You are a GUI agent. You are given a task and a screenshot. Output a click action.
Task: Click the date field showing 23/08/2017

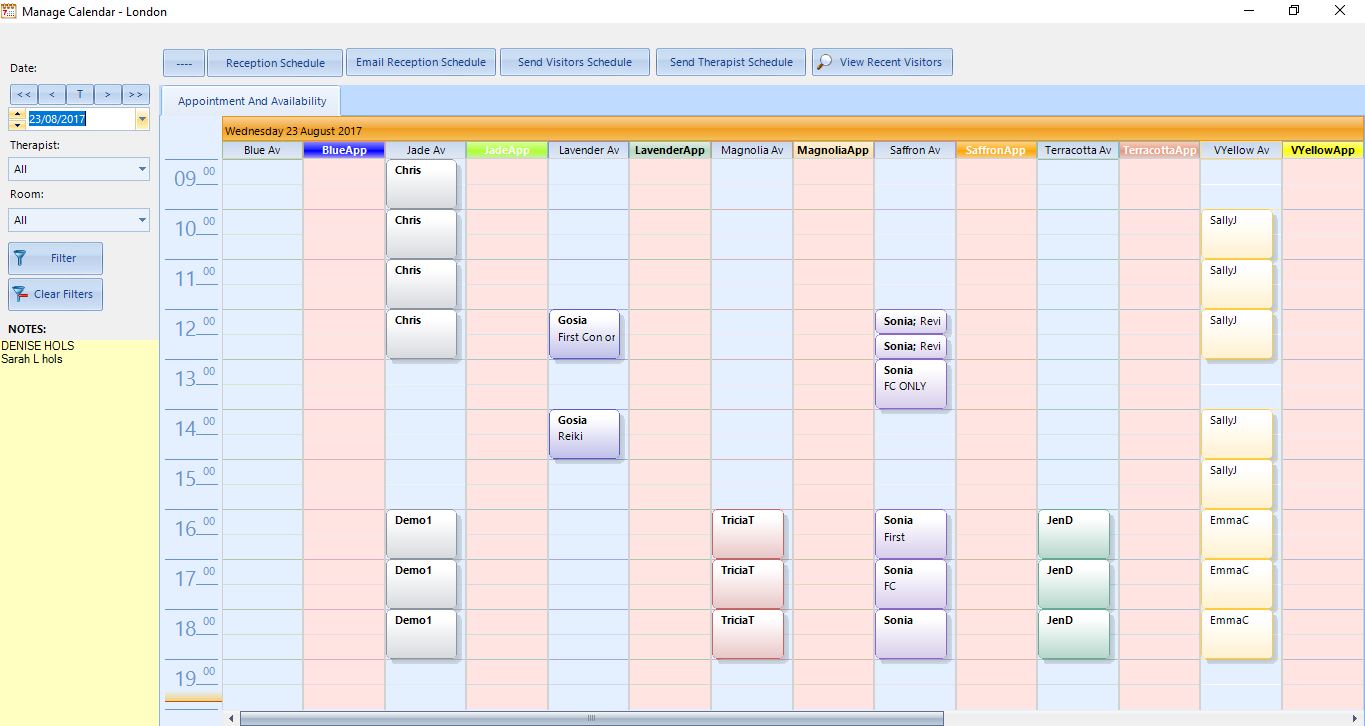point(80,119)
